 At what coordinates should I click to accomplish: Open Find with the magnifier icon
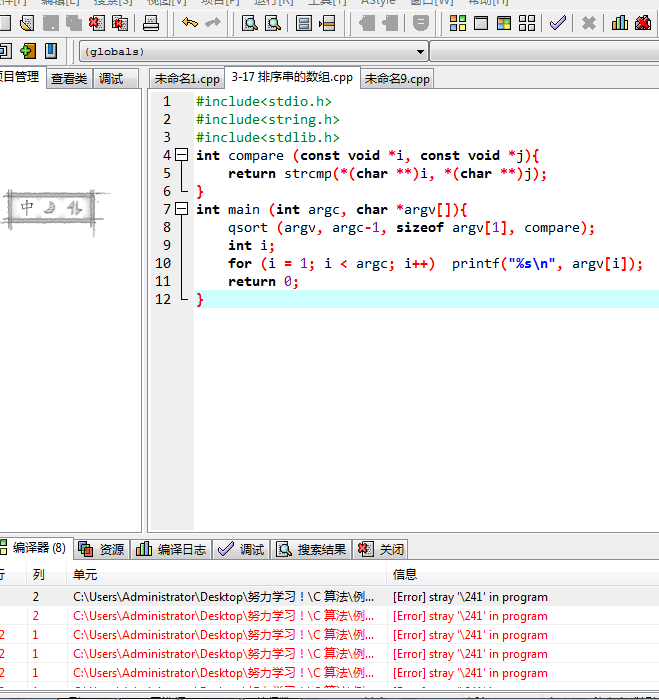pos(250,22)
